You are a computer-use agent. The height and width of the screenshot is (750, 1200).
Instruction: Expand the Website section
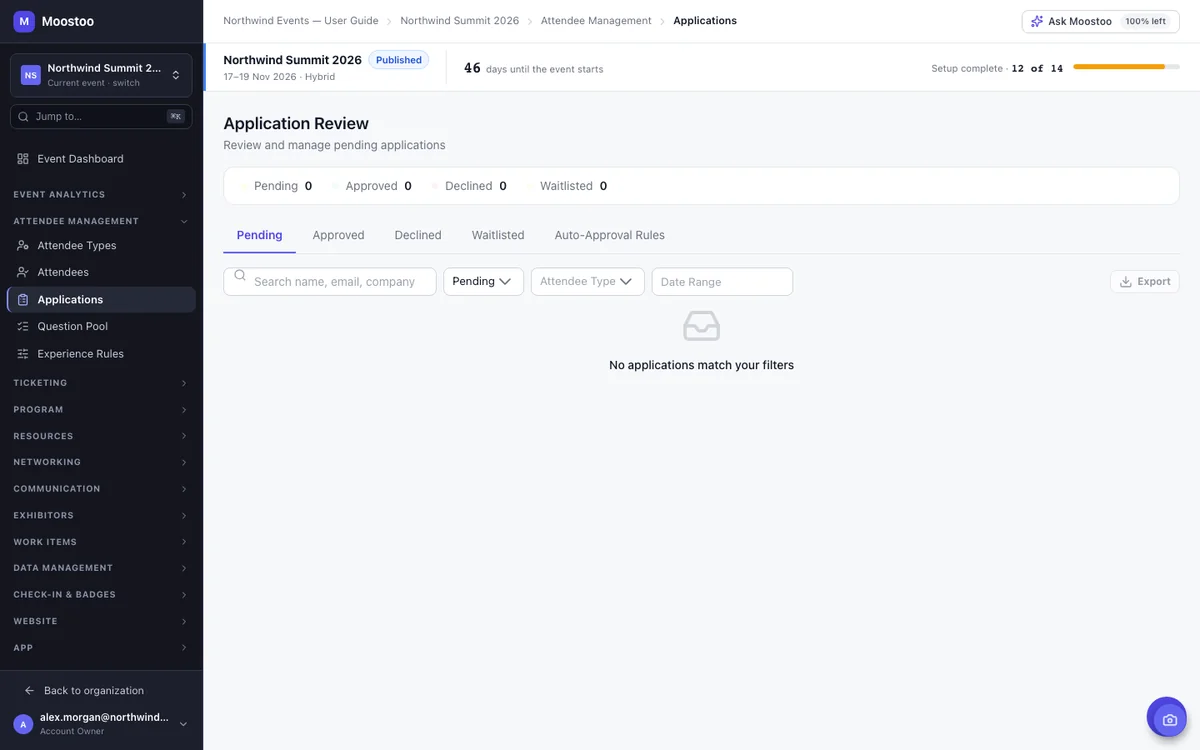coord(100,621)
